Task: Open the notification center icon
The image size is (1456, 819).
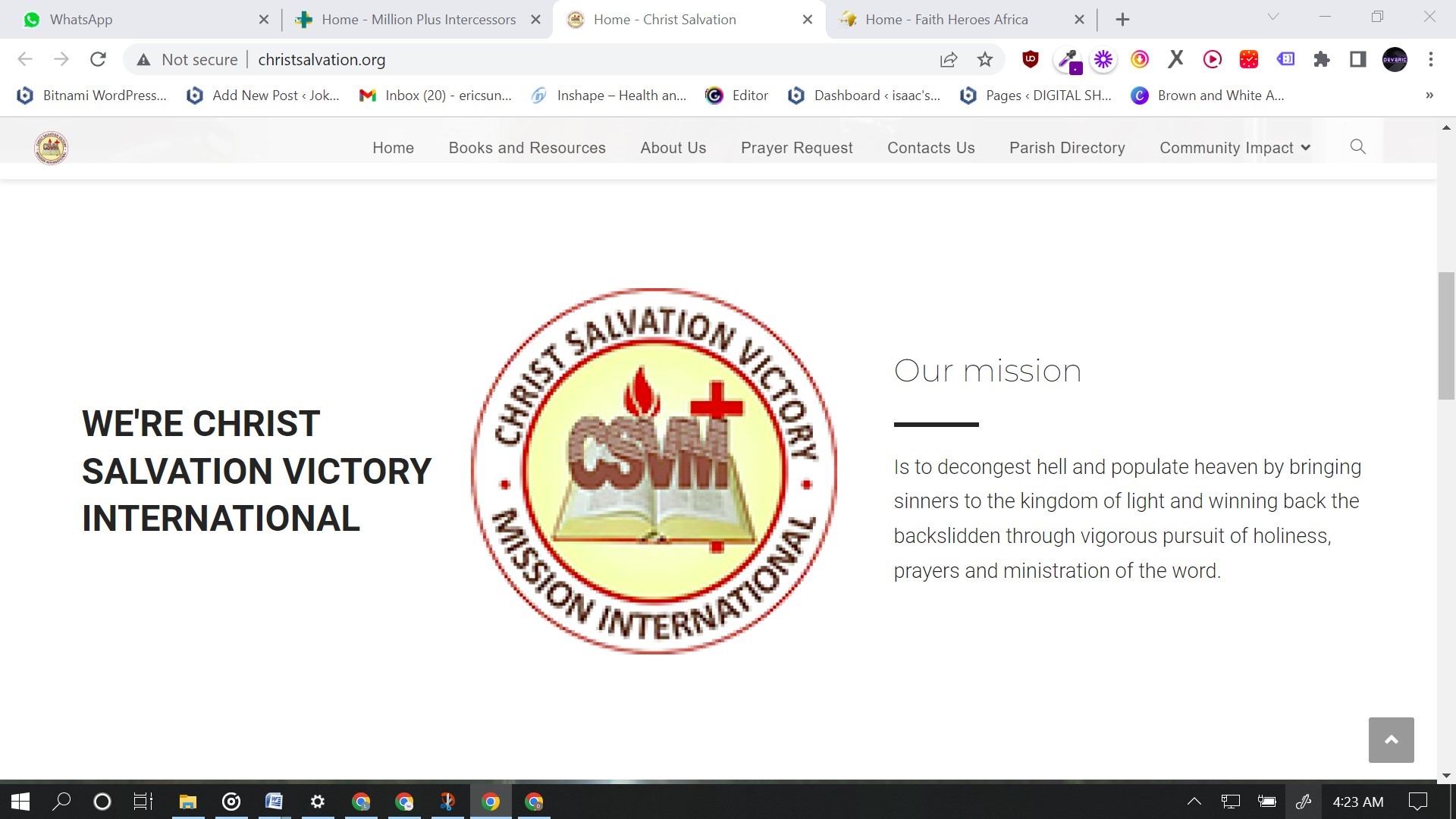Action: click(x=1417, y=802)
